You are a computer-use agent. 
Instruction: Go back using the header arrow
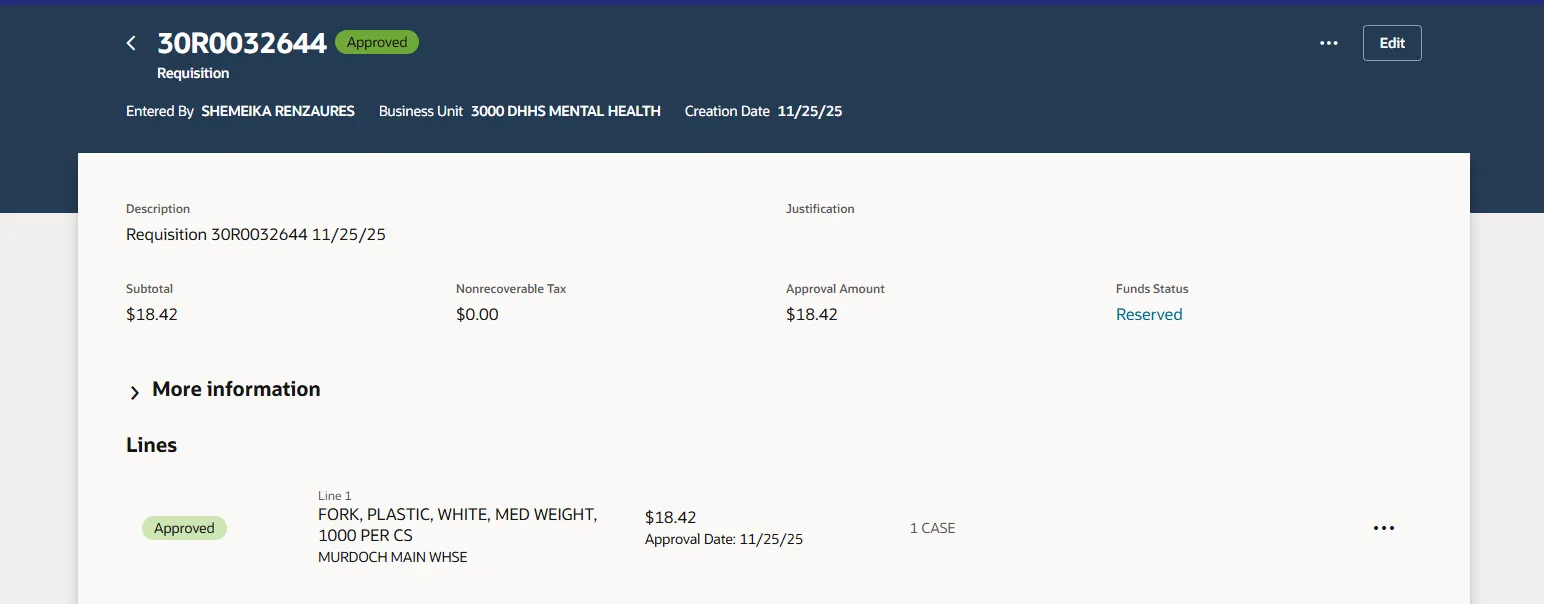(x=131, y=43)
